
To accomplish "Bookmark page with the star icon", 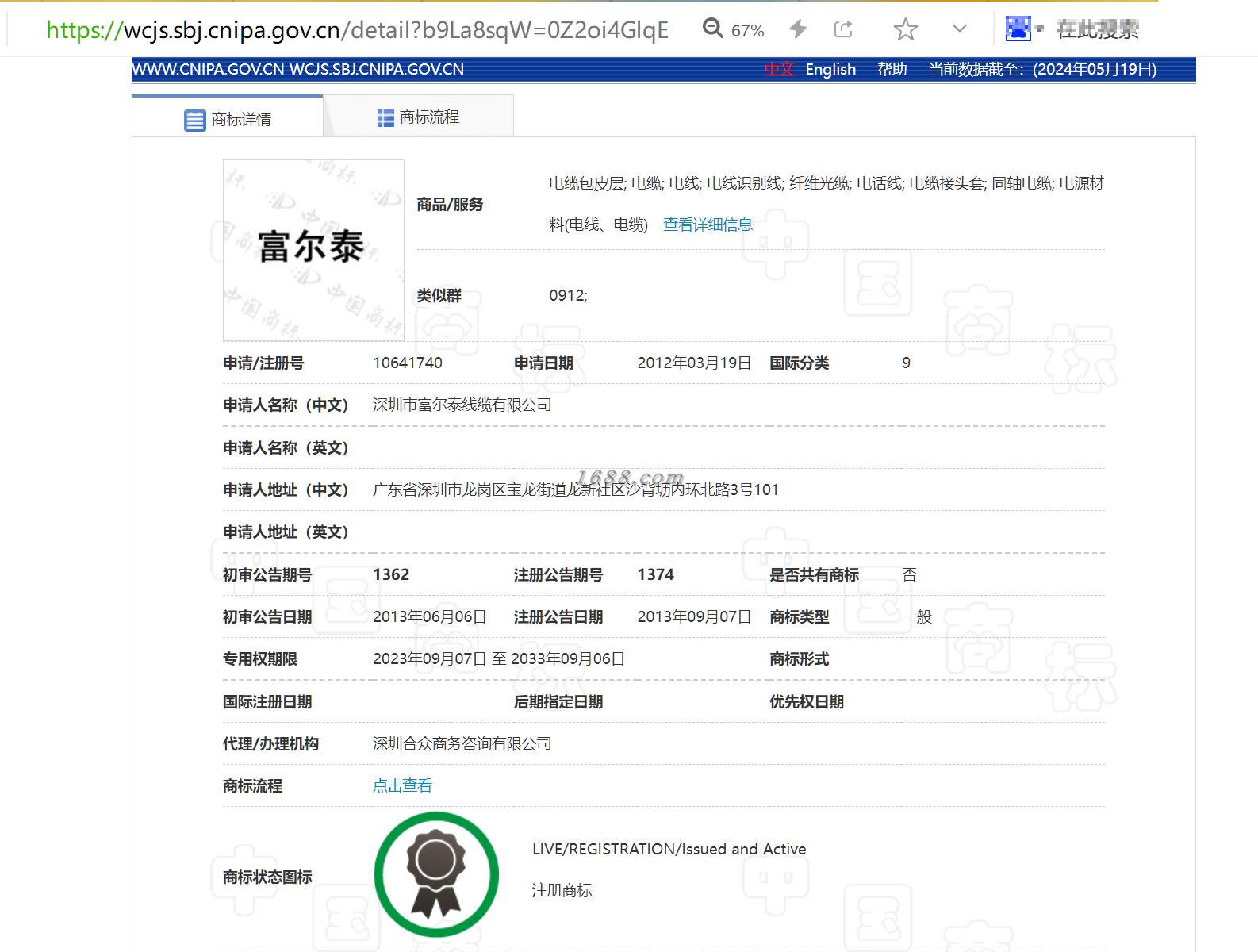I will (905, 30).
